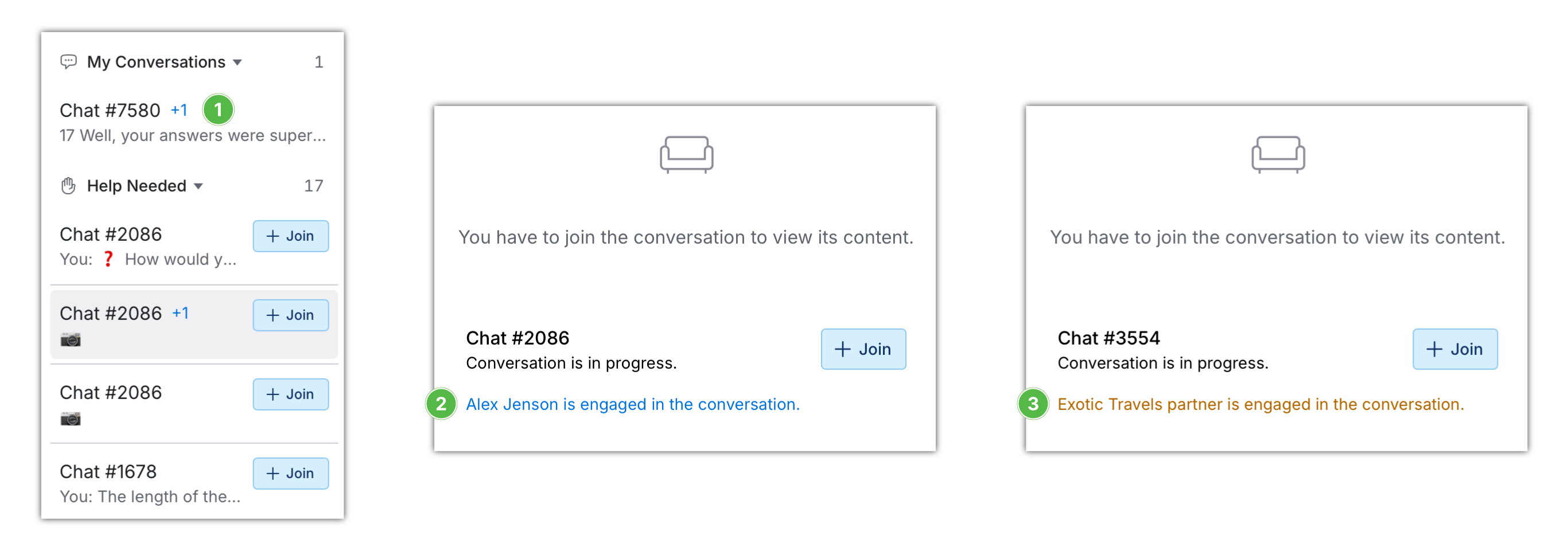This screenshot has width=1568, height=551.
Task: Join Chat #3554 conversation in progress
Action: (x=1454, y=349)
